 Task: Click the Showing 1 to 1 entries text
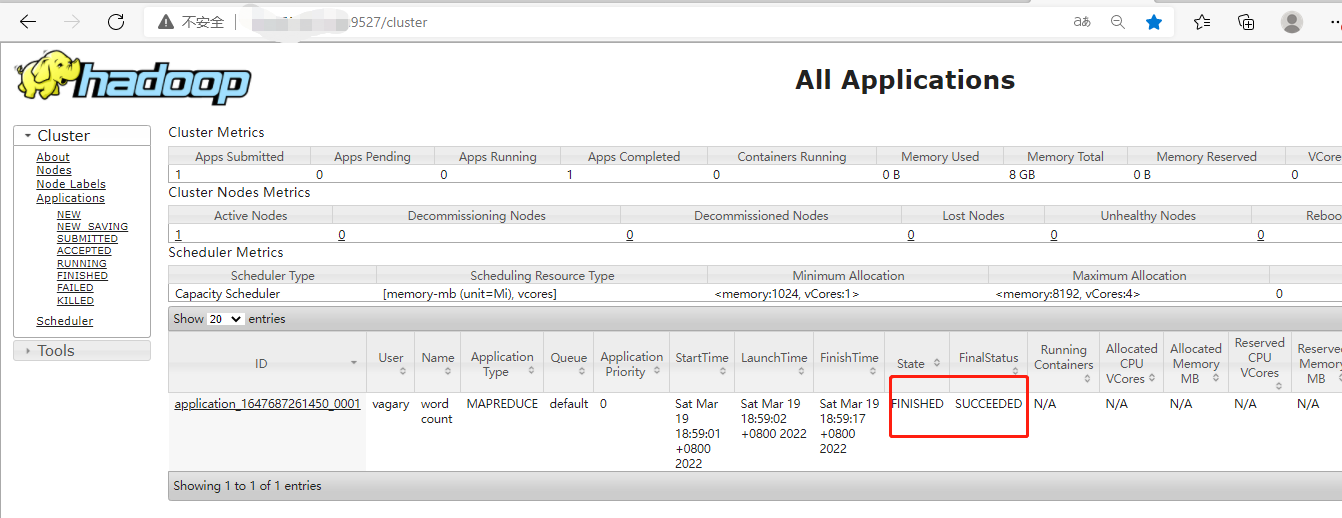point(248,486)
